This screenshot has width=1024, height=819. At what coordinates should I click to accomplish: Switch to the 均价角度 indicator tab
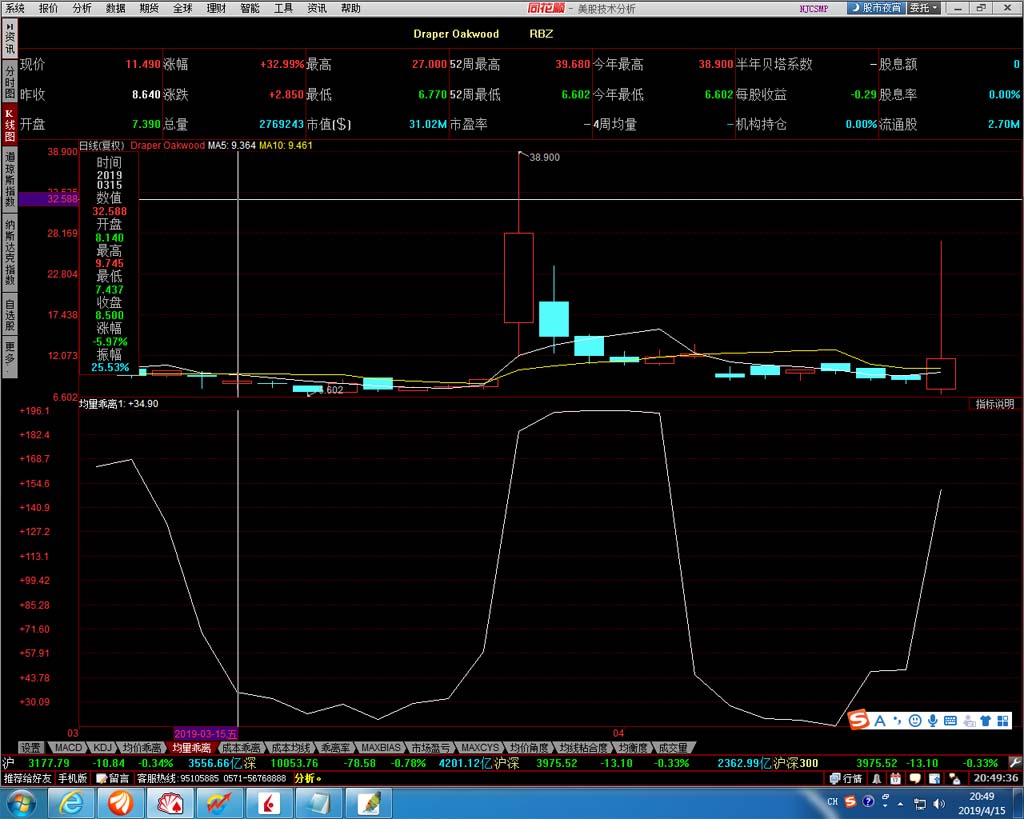[529, 747]
